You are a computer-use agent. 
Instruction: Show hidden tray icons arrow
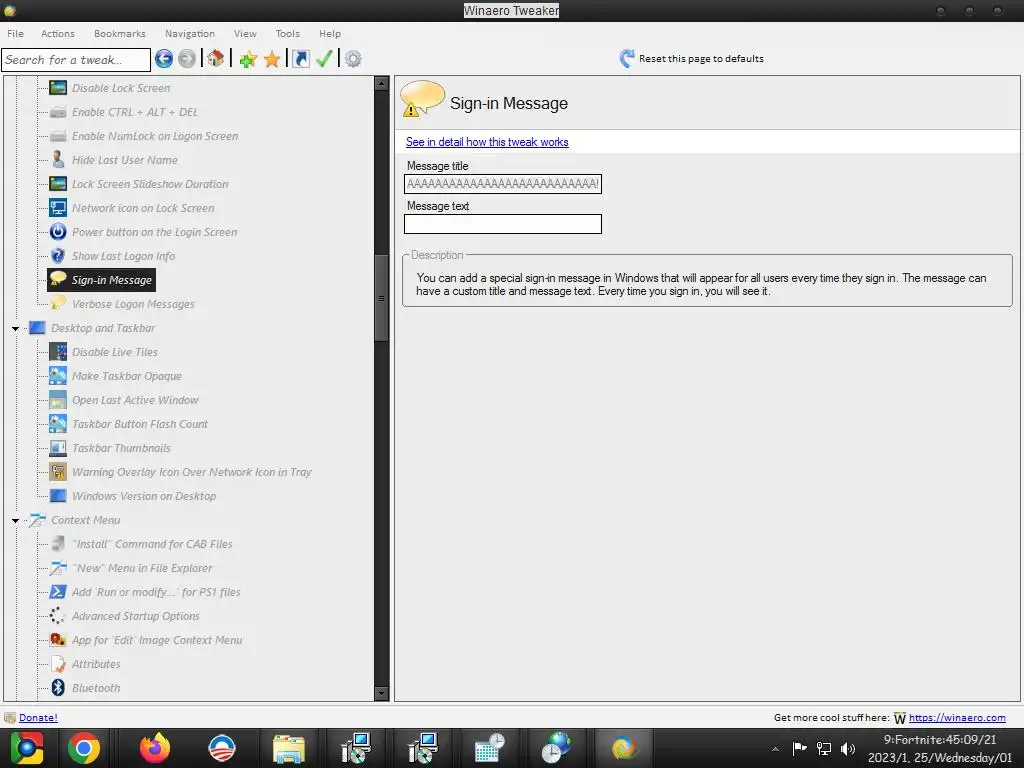coord(775,749)
